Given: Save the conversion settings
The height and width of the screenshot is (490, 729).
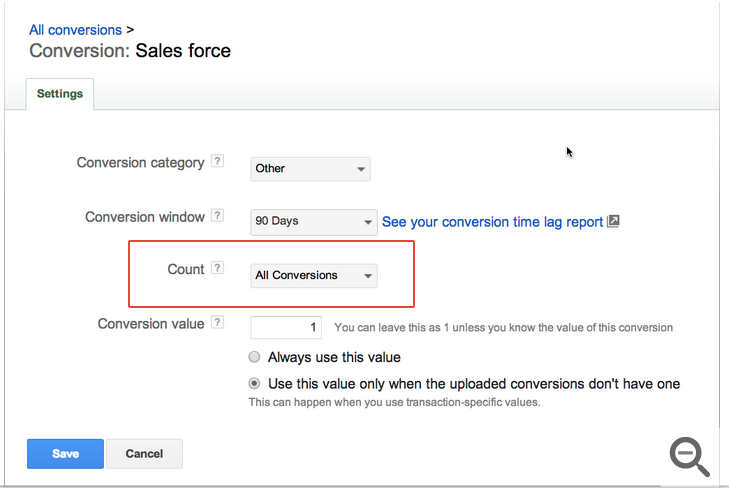Looking at the screenshot, I should coord(65,454).
